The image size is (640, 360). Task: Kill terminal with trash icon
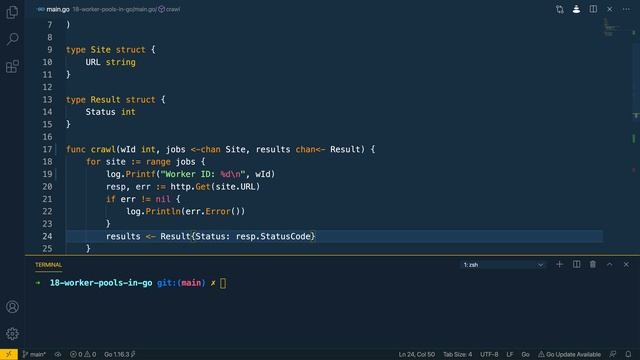point(593,264)
